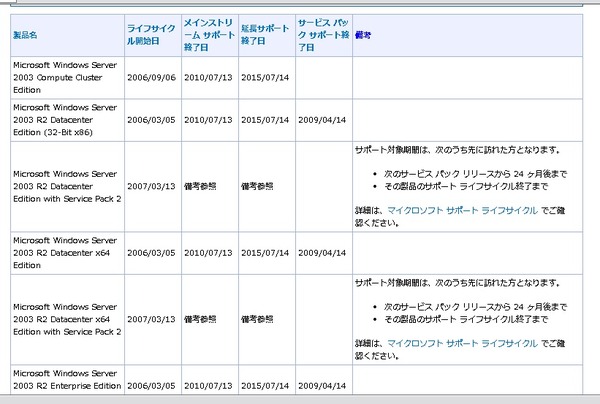Click 2007/03/13 in Datacenter Edition with Service Pack 2 row

coord(151,186)
